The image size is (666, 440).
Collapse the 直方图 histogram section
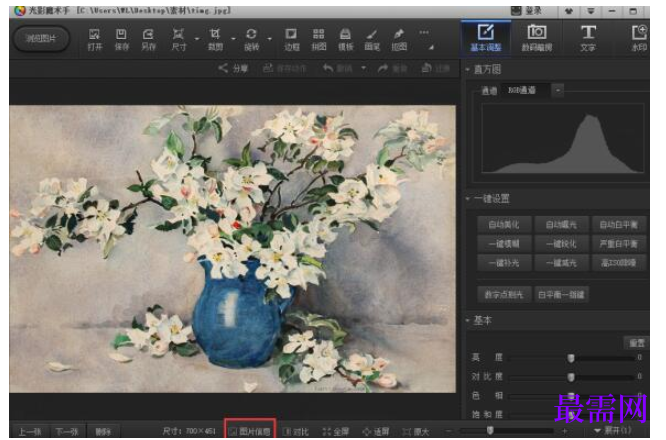[467, 69]
